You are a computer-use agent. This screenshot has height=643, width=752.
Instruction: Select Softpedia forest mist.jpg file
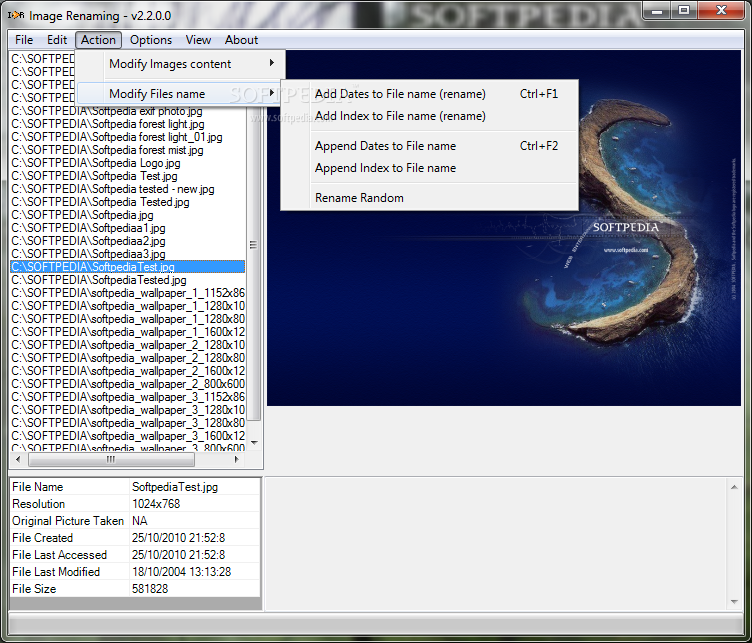click(x=128, y=150)
